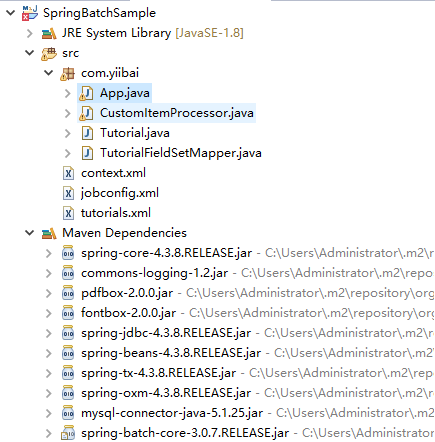
Task: Expand the JRE System Library node
Action: (30, 33)
